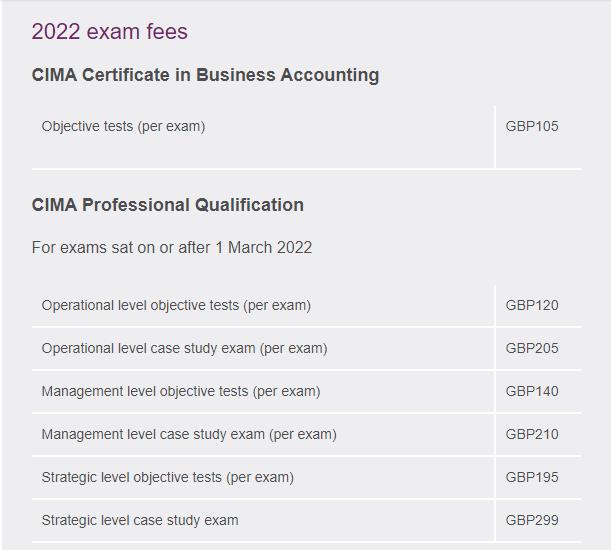Click the '1 March 2022' date text

click(x=264, y=247)
